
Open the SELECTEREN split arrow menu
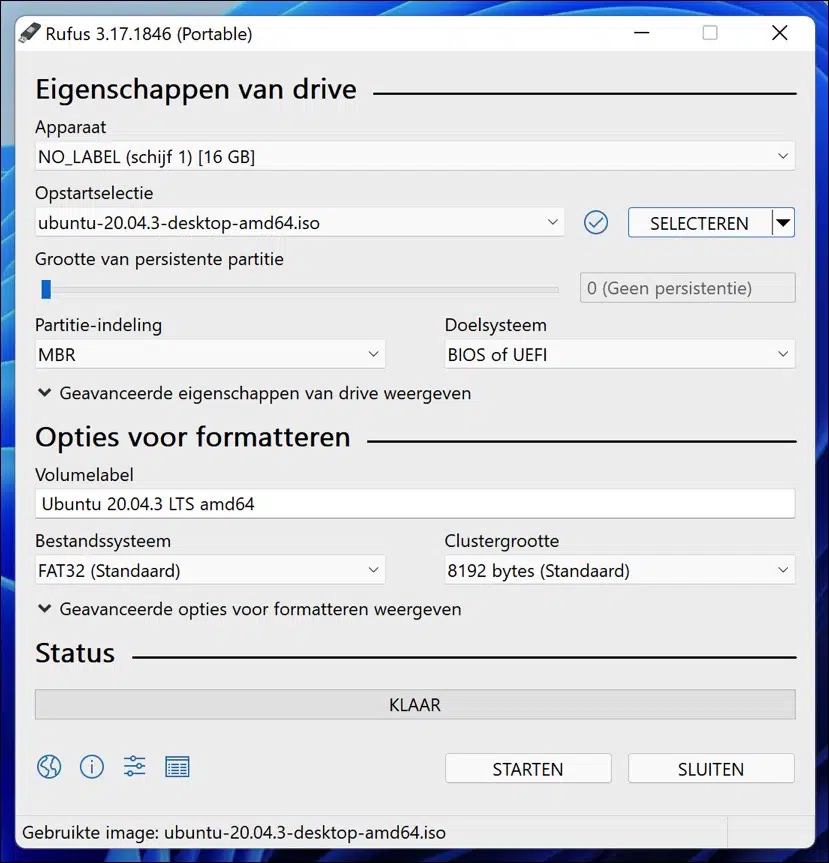[783, 223]
